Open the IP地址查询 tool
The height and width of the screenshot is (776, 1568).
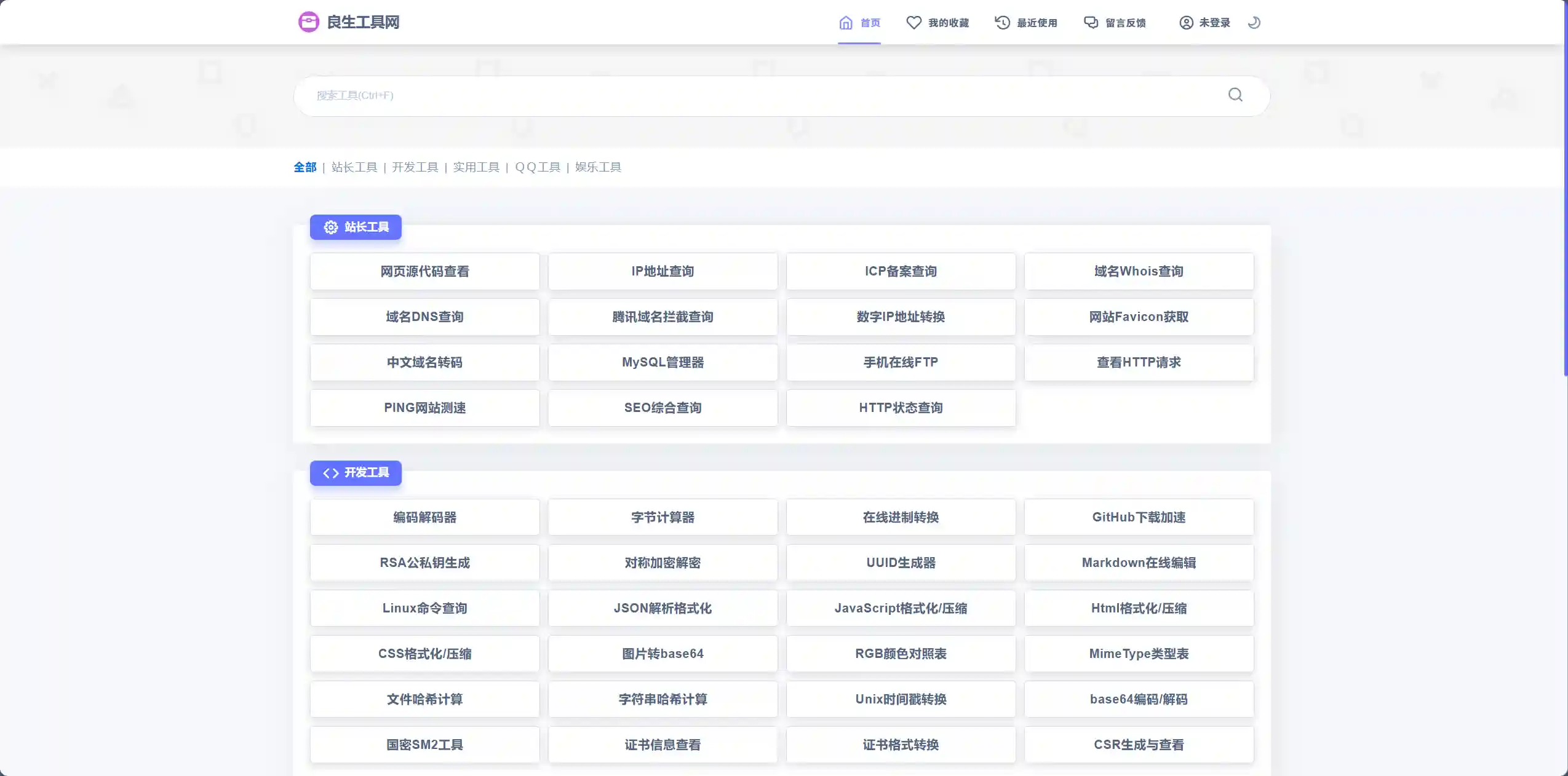click(x=662, y=271)
